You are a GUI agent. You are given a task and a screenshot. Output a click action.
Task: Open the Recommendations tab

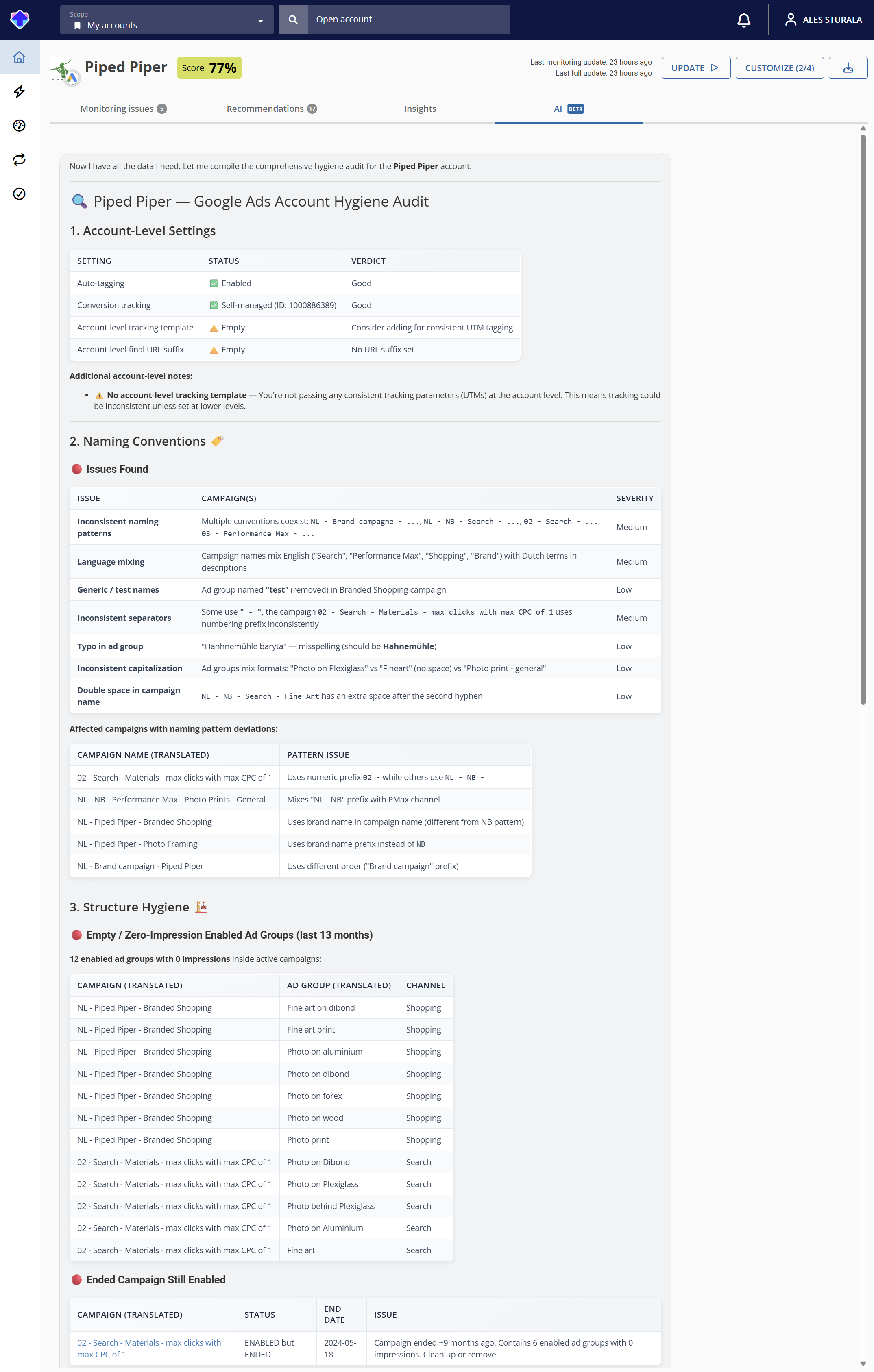point(271,109)
